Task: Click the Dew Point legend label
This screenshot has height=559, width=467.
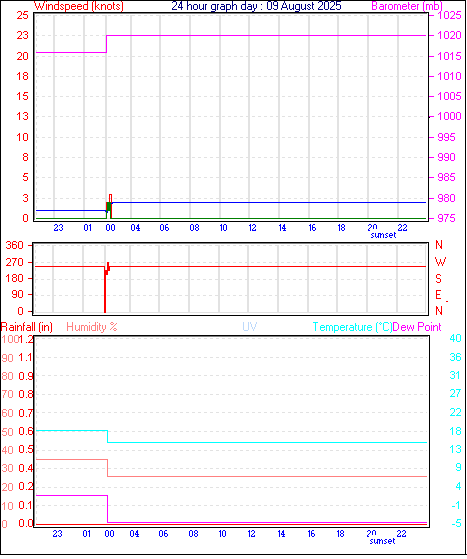Action: (417, 327)
